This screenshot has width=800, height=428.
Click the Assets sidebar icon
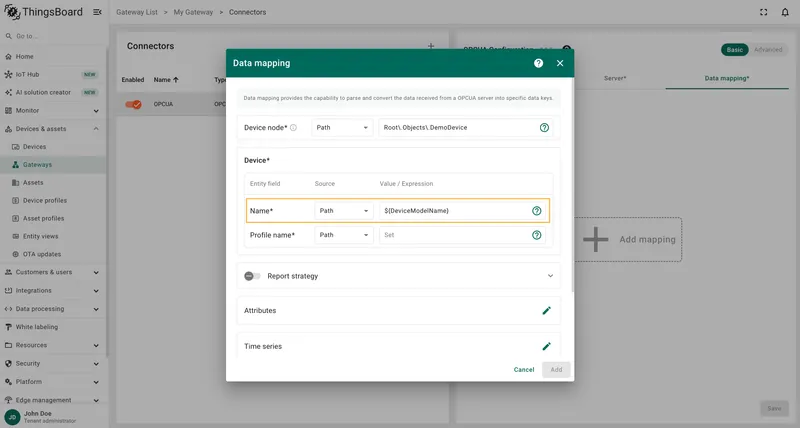(x=15, y=183)
